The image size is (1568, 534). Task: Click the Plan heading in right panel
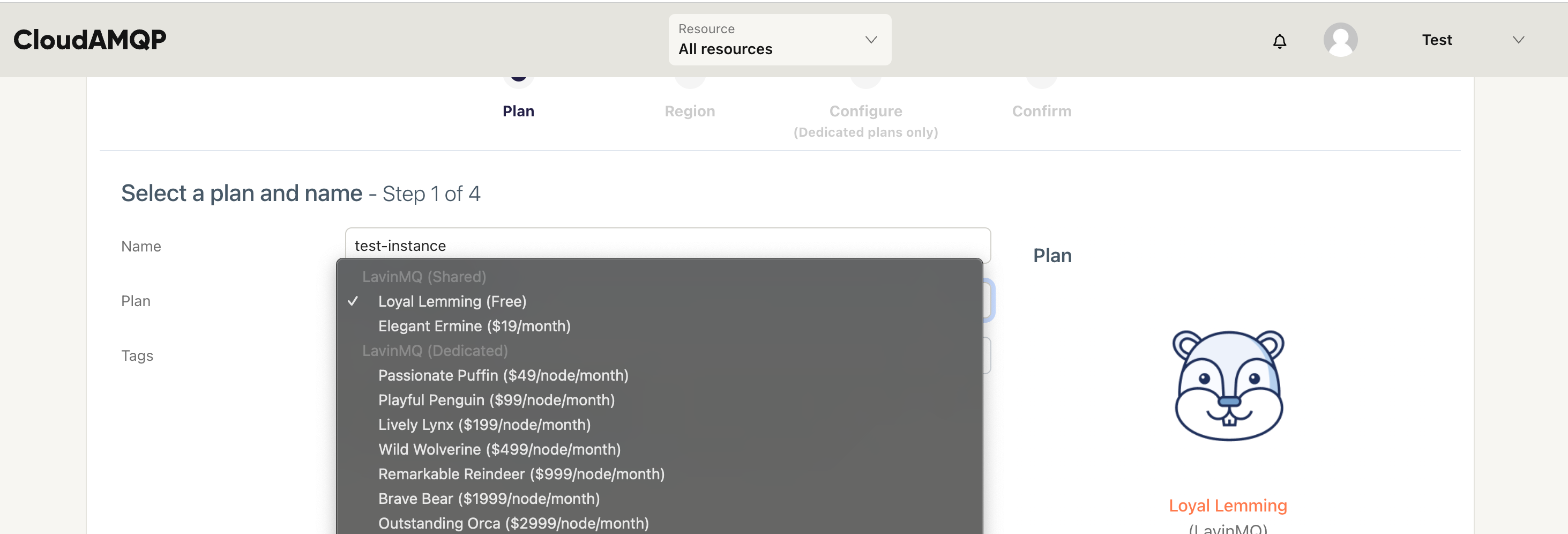click(1052, 255)
